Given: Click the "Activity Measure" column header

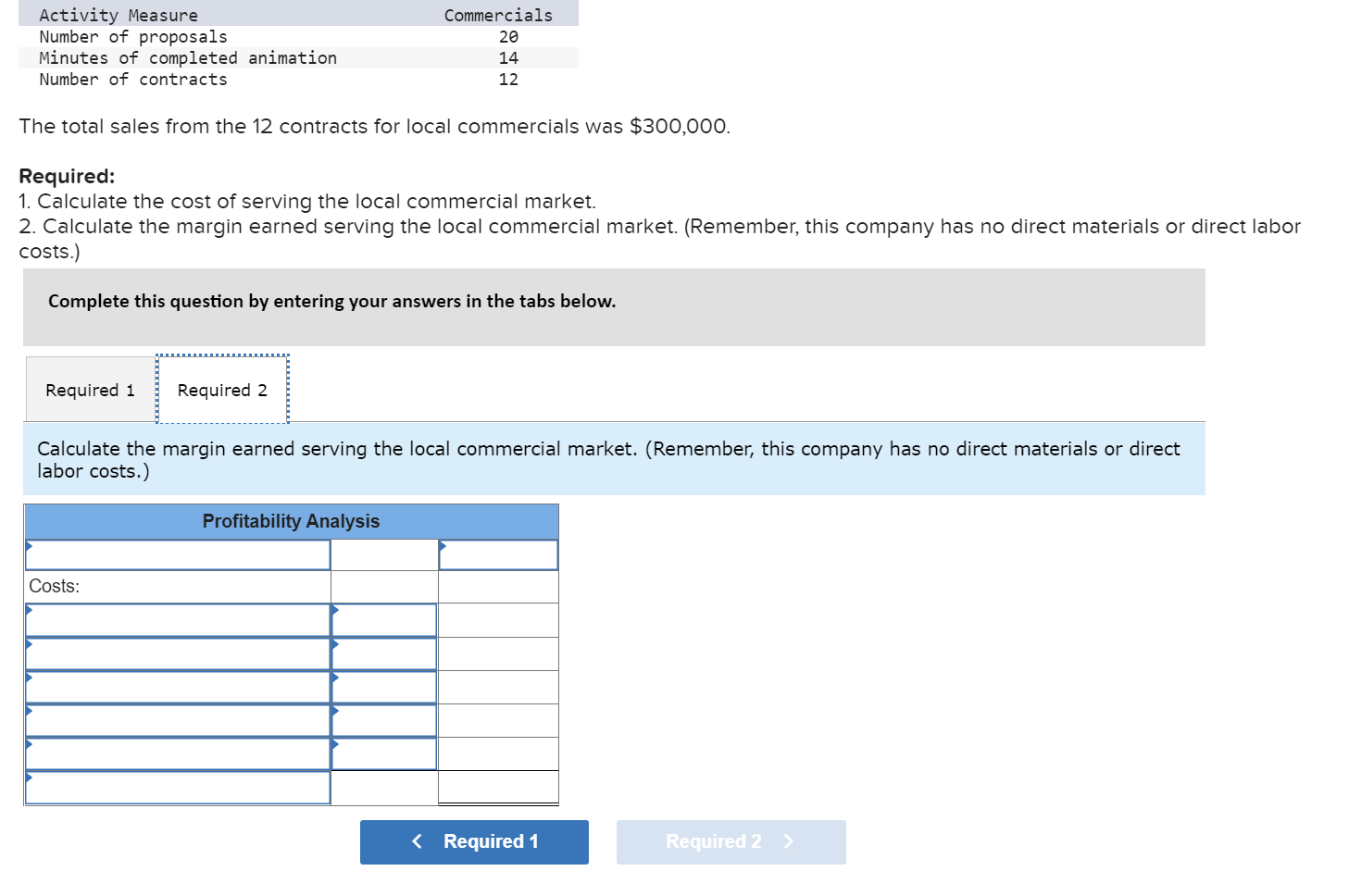Looking at the screenshot, I should click(119, 16).
